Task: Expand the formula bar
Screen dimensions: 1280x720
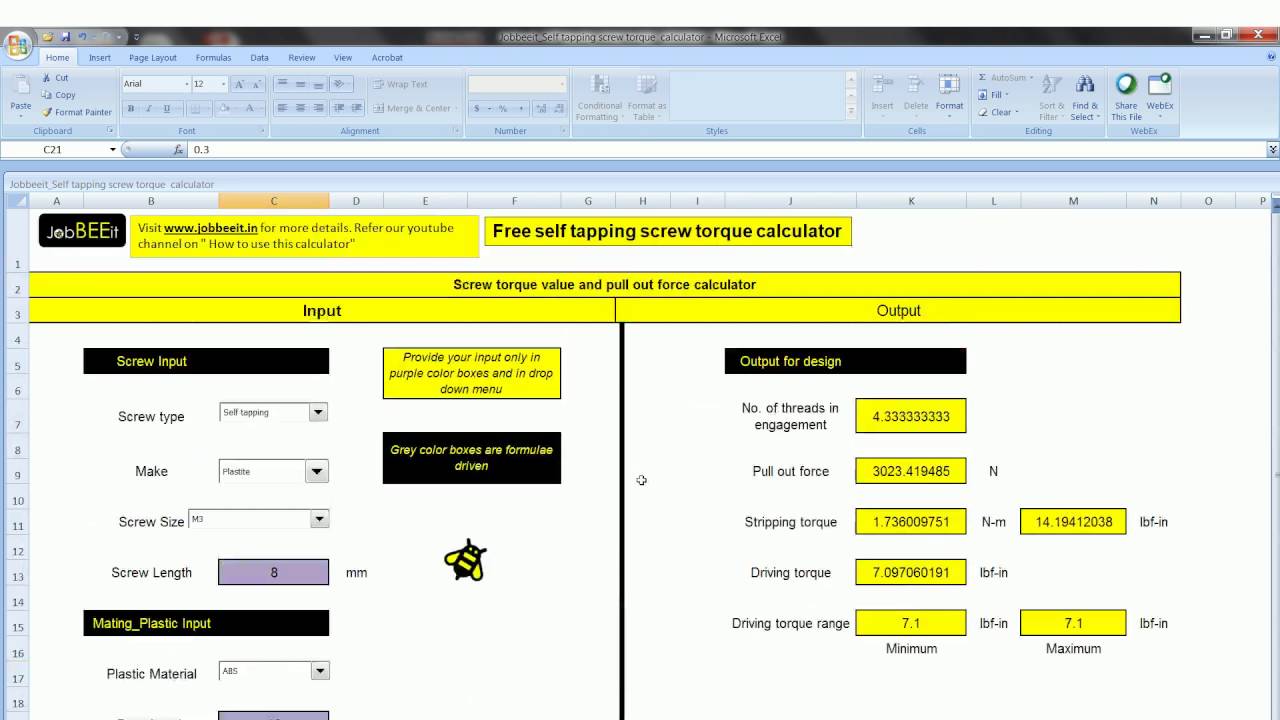Action: point(1272,149)
